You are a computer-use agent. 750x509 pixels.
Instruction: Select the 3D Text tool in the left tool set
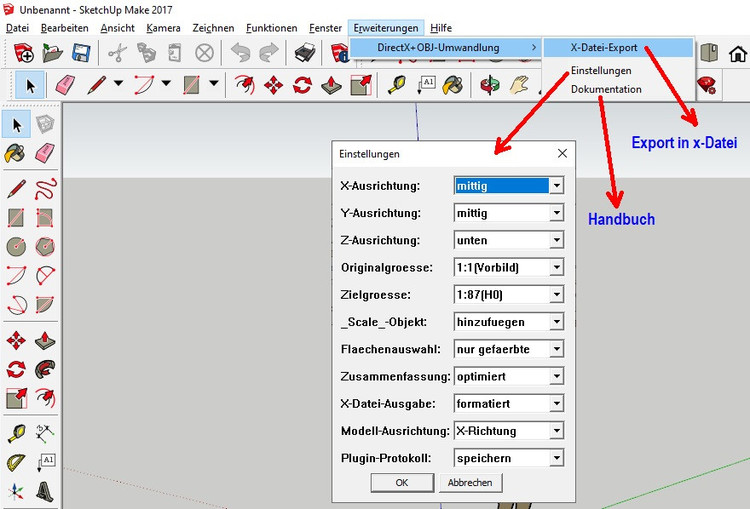coord(45,491)
